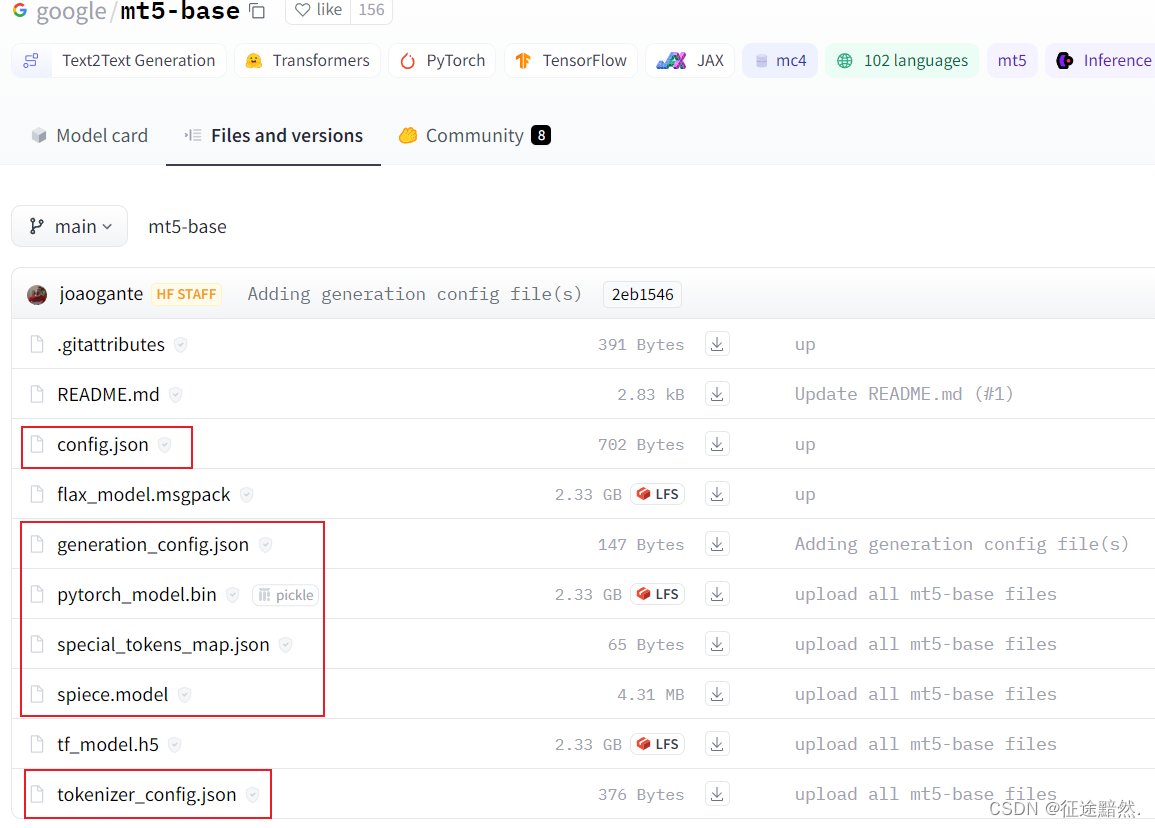
Task: Open the 156 likes count
Action: (371, 10)
